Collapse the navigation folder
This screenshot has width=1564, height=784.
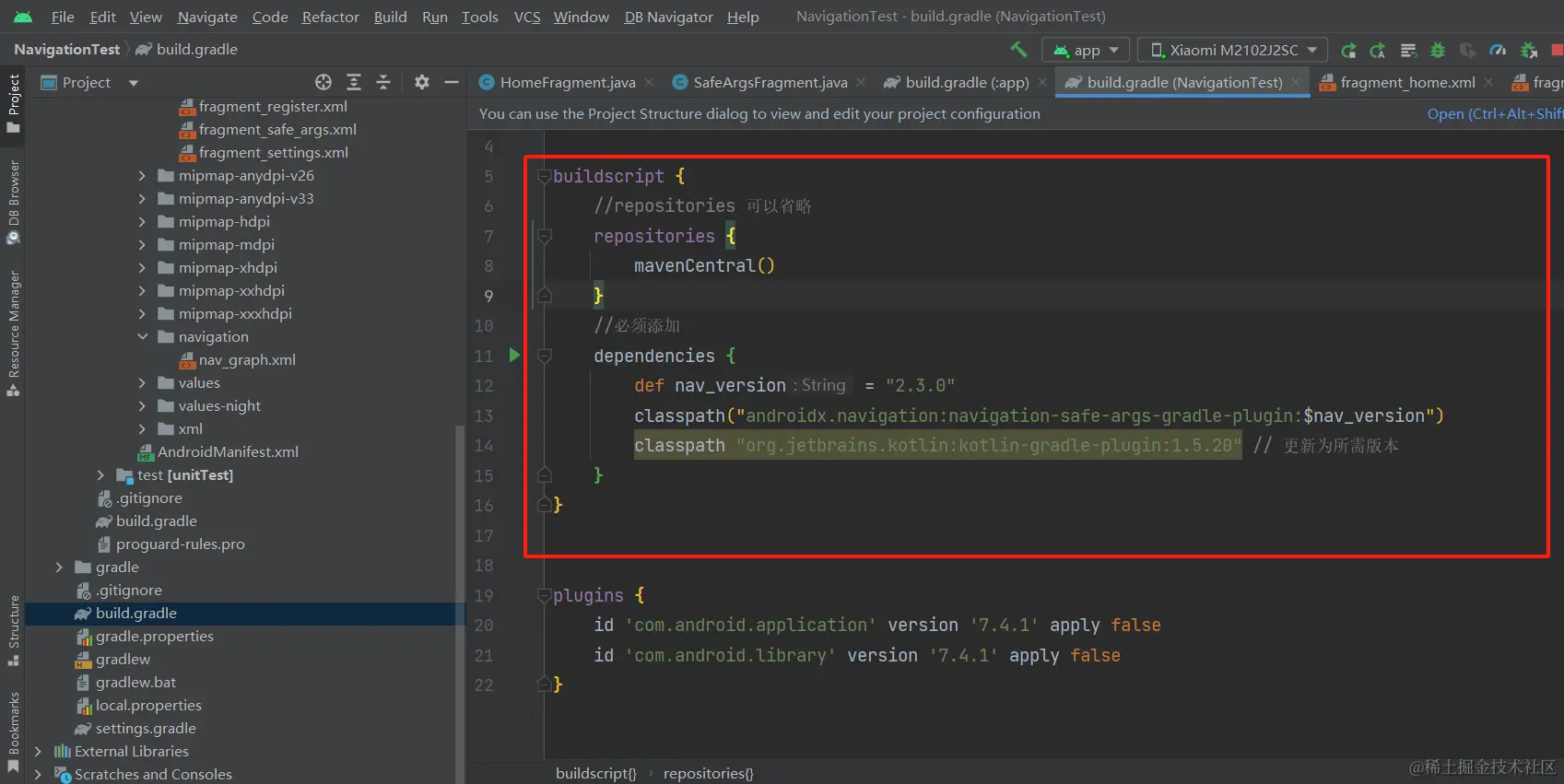pos(142,336)
